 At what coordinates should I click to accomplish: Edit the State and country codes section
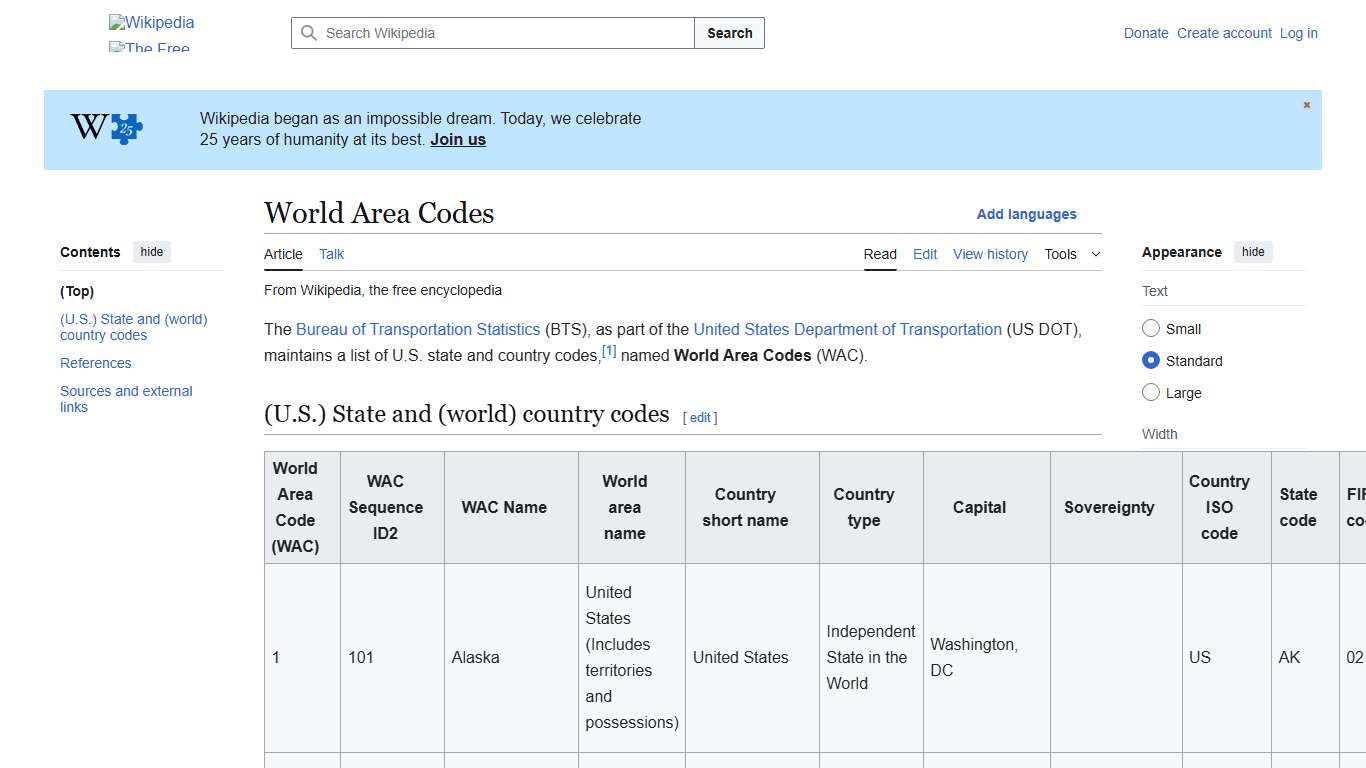[x=700, y=417]
